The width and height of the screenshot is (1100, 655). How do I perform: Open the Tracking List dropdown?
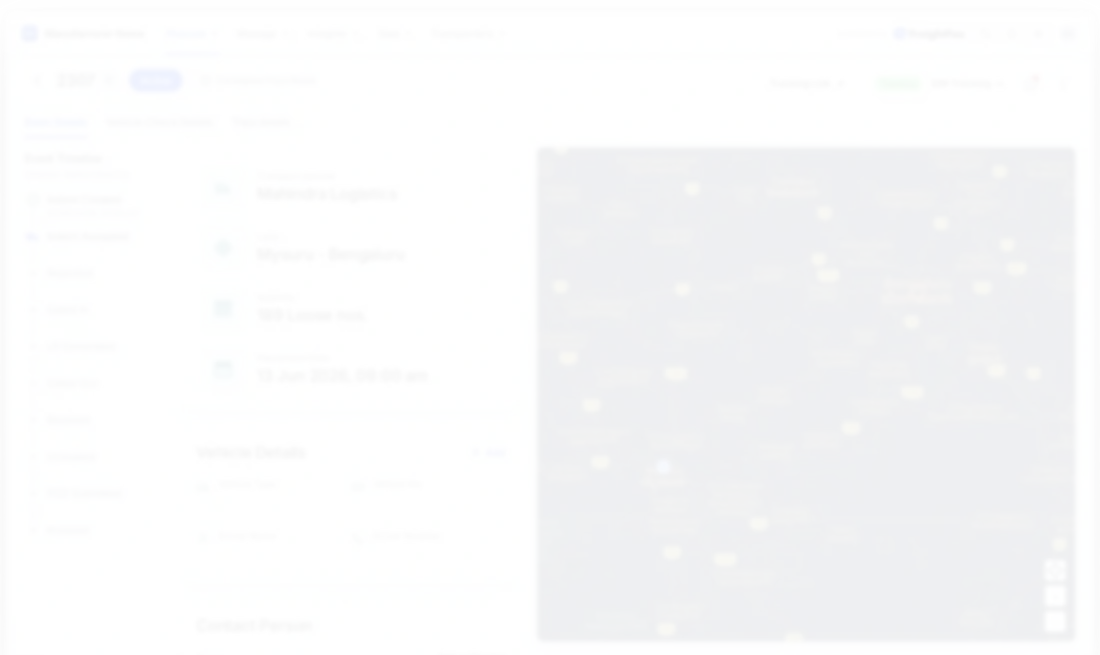tap(807, 83)
